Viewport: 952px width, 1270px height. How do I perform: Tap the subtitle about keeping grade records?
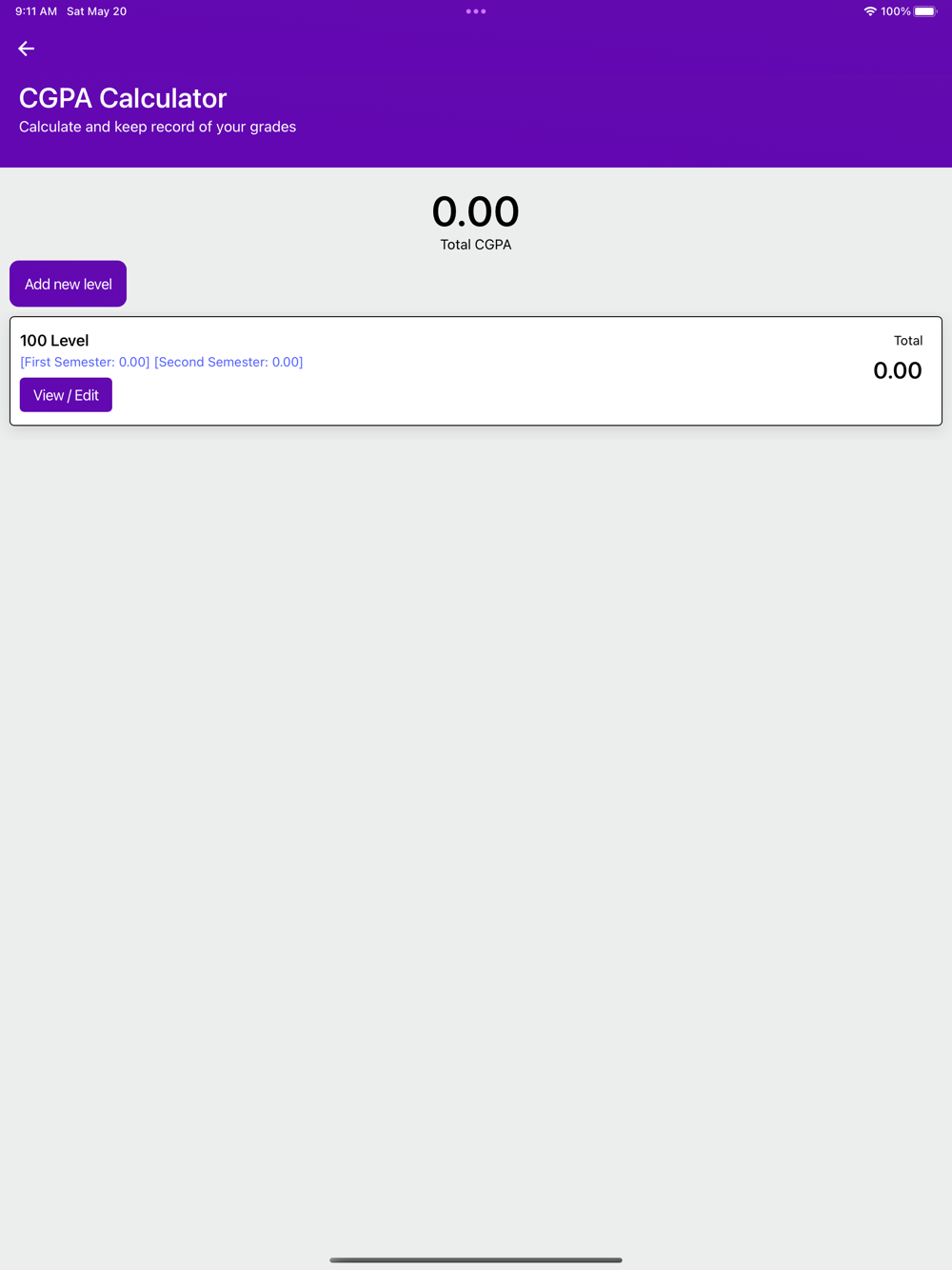157,127
